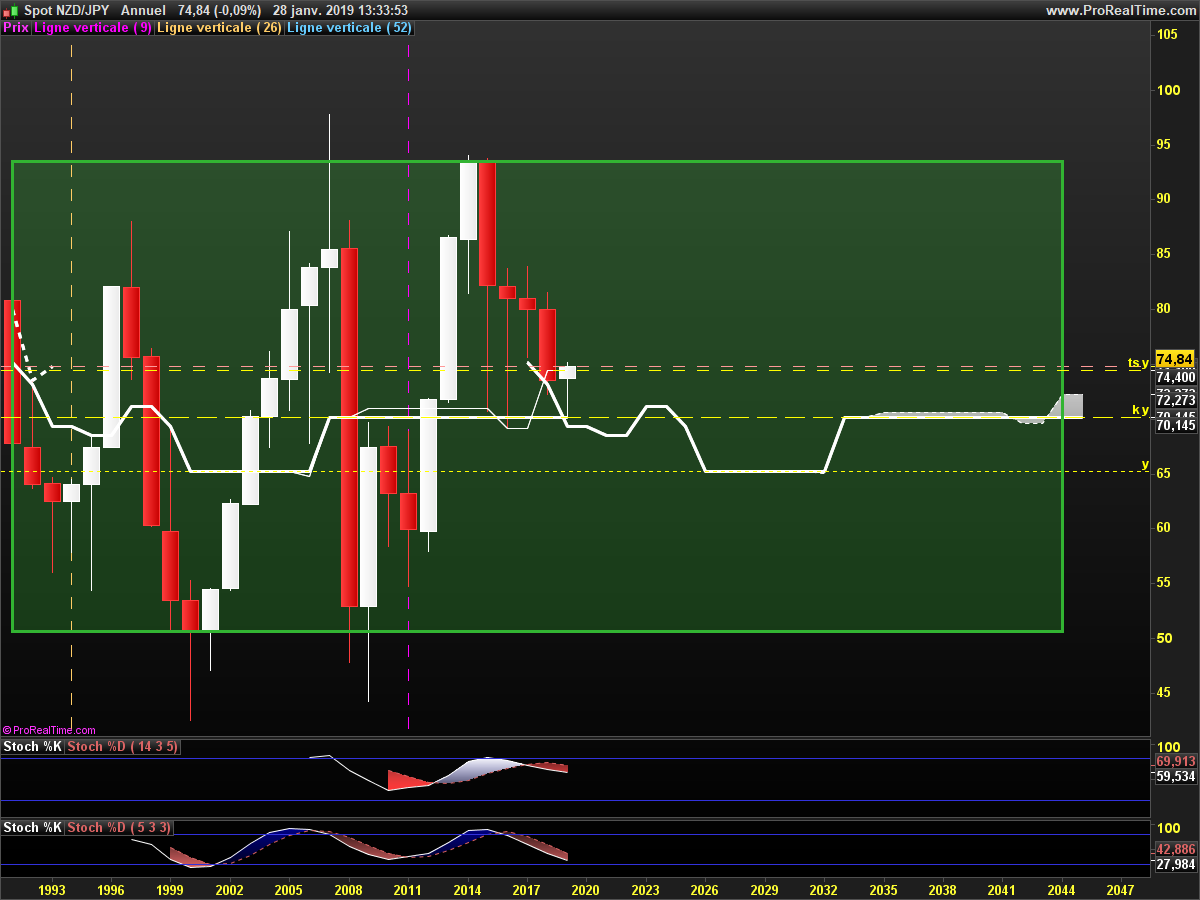Image resolution: width=1200 pixels, height=900 pixels.
Task: Click the 2026 label on time axis
Action: 705,889
